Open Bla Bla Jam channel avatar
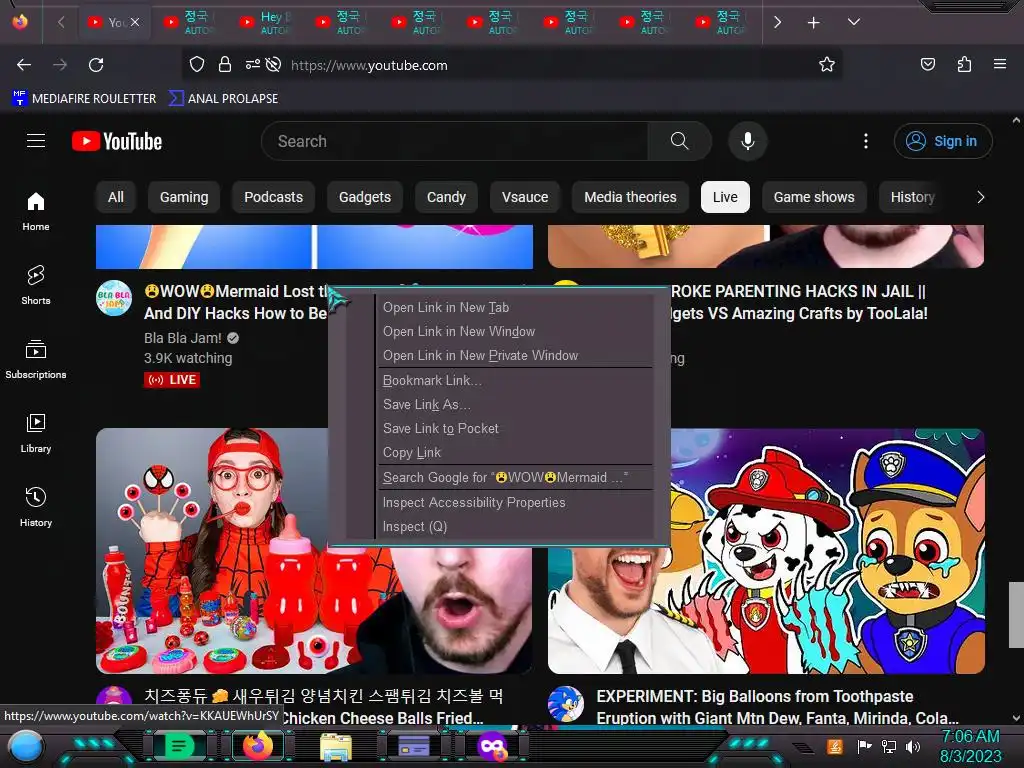 point(114,298)
